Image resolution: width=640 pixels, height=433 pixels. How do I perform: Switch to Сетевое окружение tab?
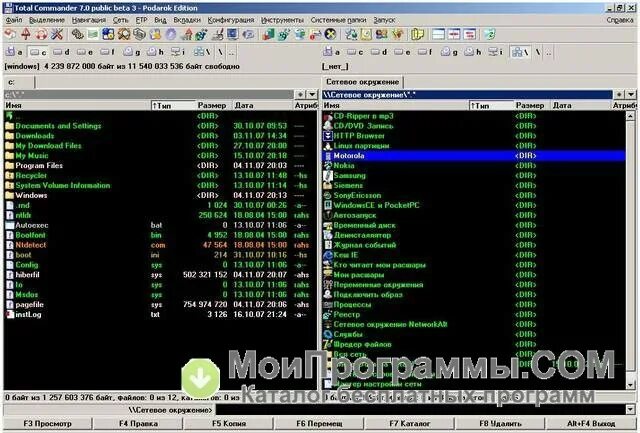[362, 82]
